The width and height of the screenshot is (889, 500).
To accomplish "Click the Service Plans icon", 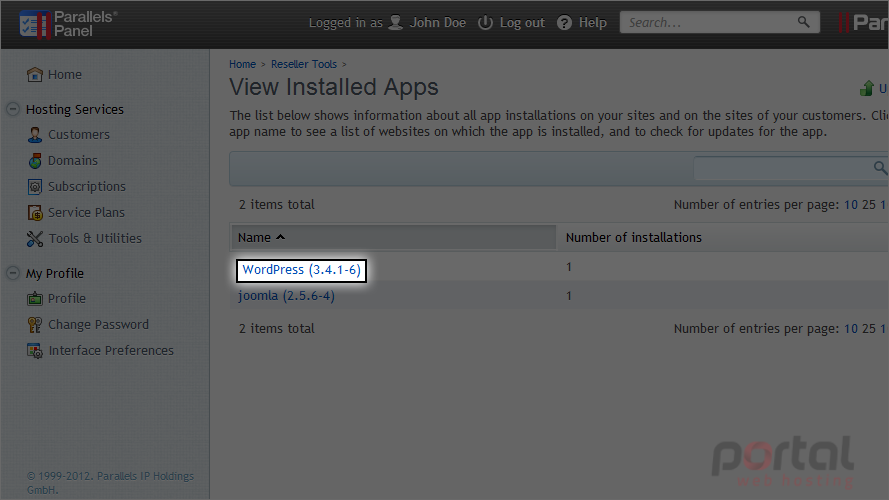I will click(35, 213).
